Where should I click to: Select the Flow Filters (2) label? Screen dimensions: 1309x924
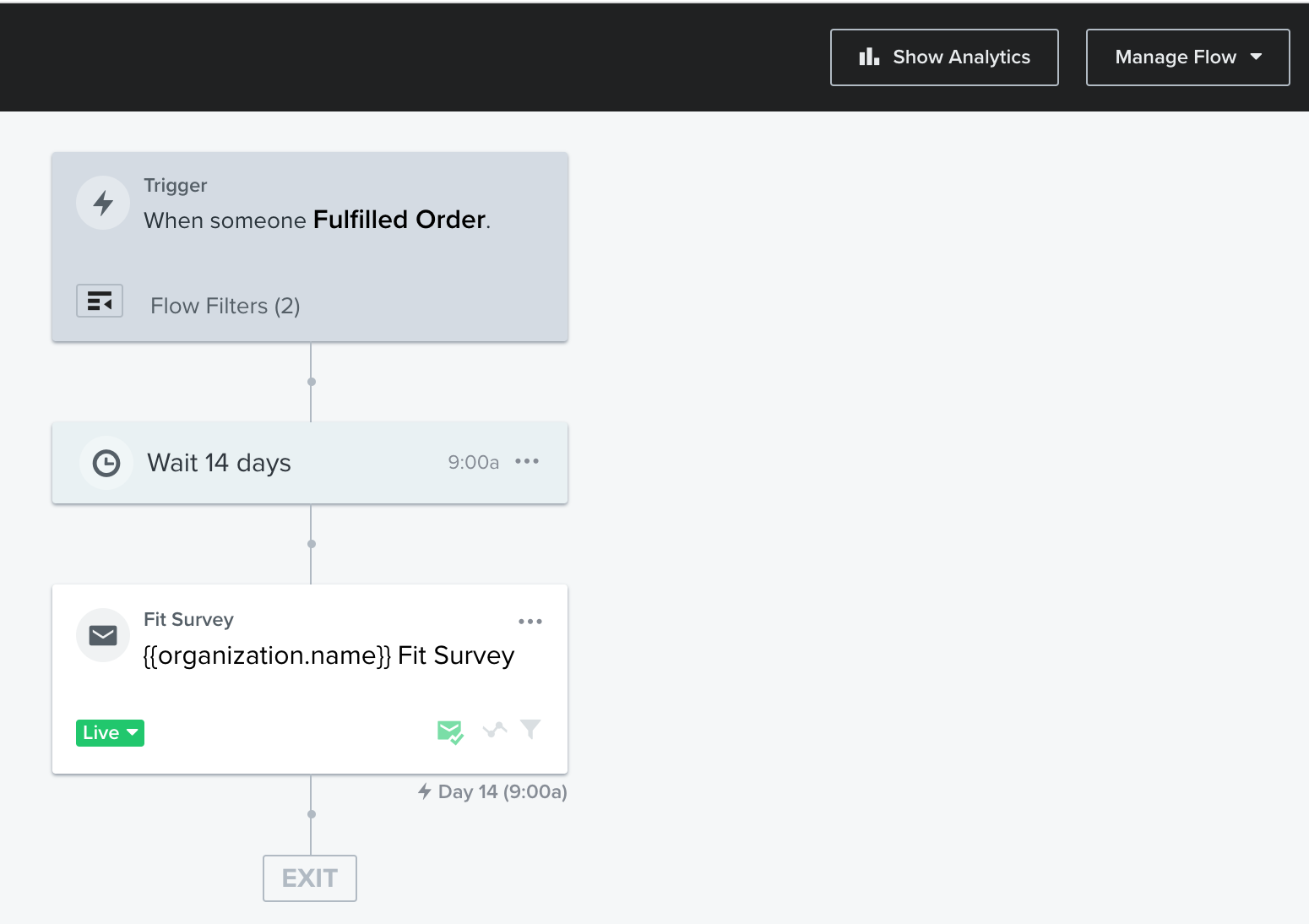pyautogui.click(x=225, y=306)
